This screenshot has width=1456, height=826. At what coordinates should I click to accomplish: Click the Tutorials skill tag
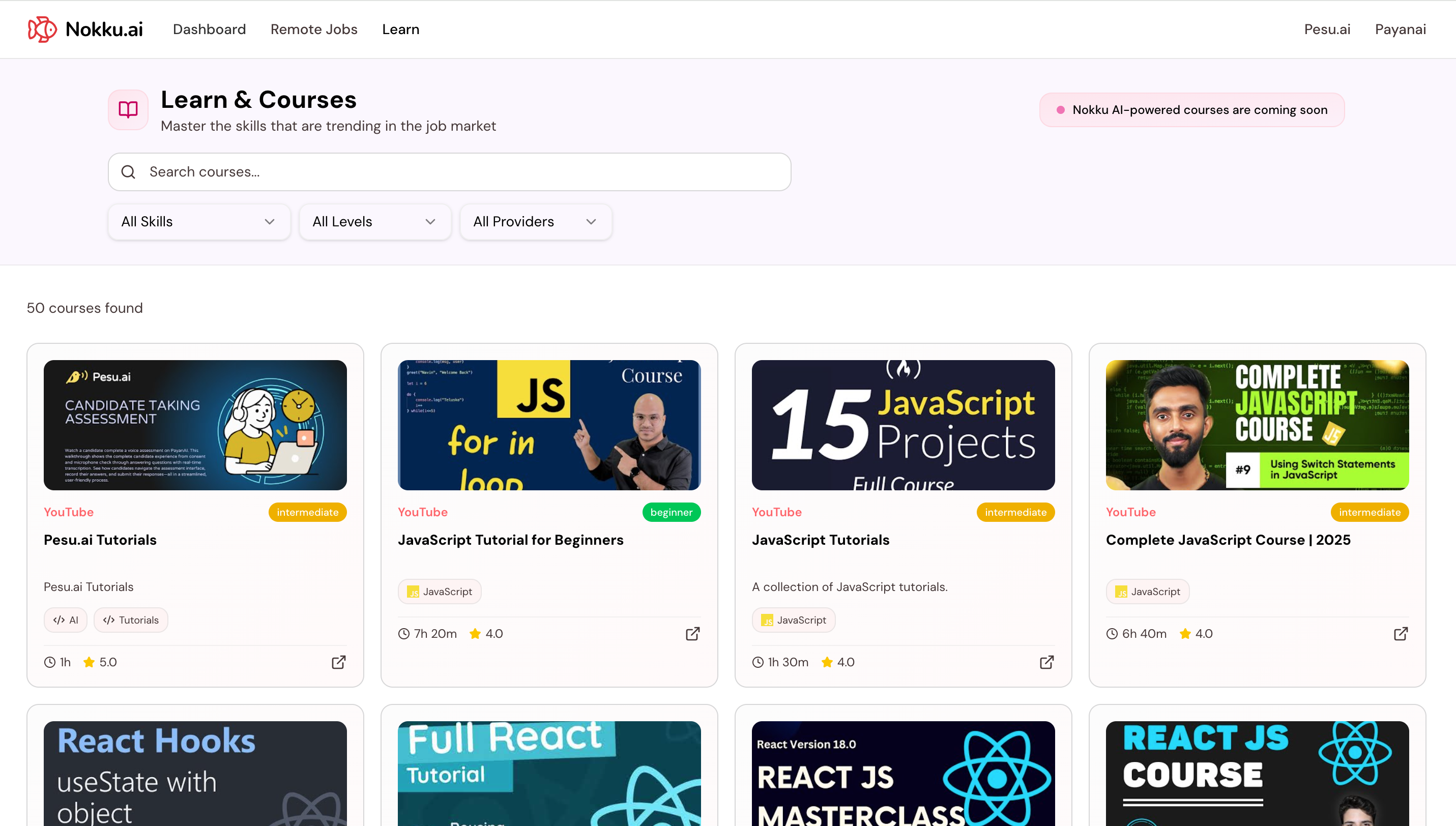pyautogui.click(x=131, y=620)
